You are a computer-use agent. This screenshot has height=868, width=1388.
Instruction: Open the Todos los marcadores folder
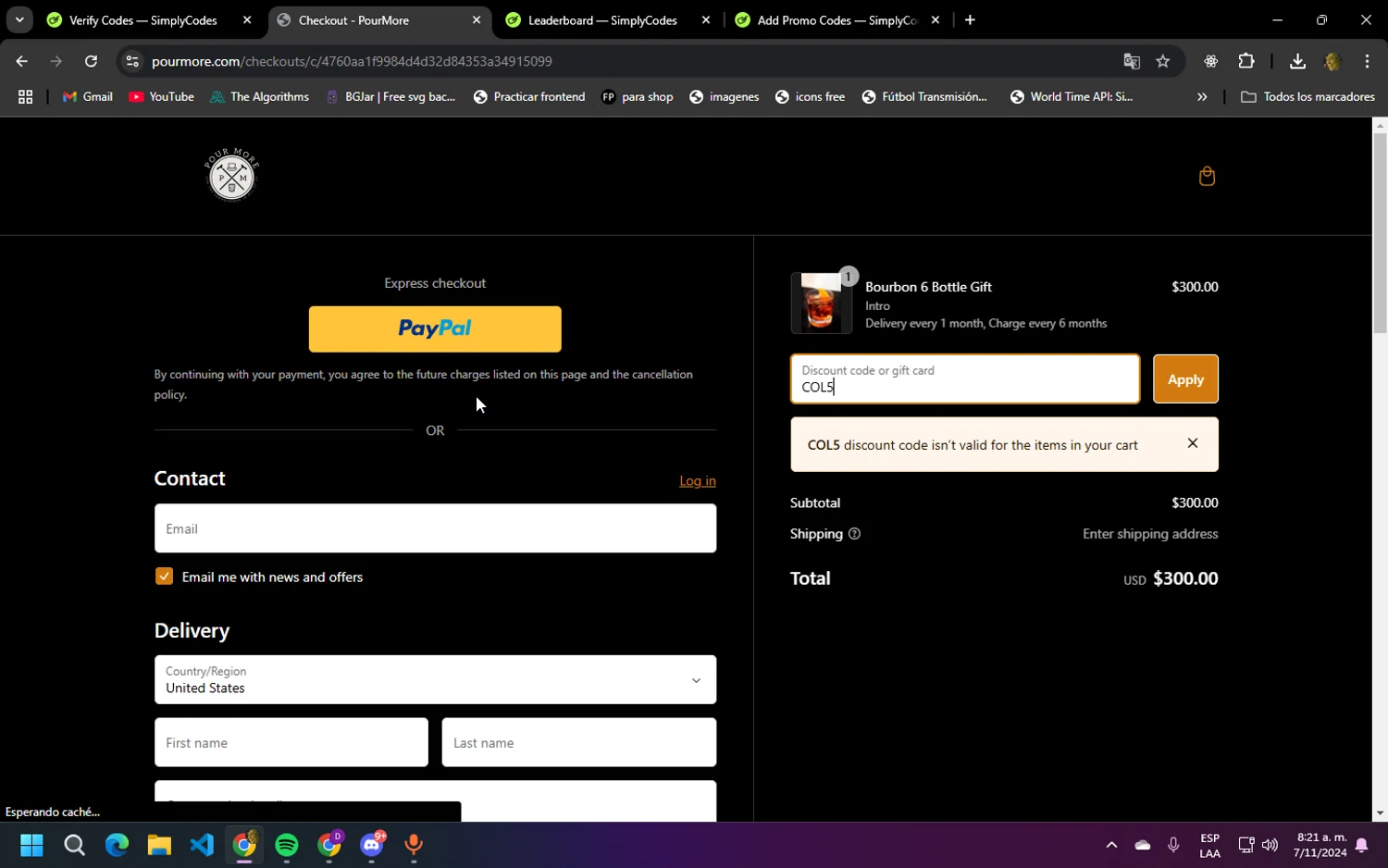[1307, 96]
